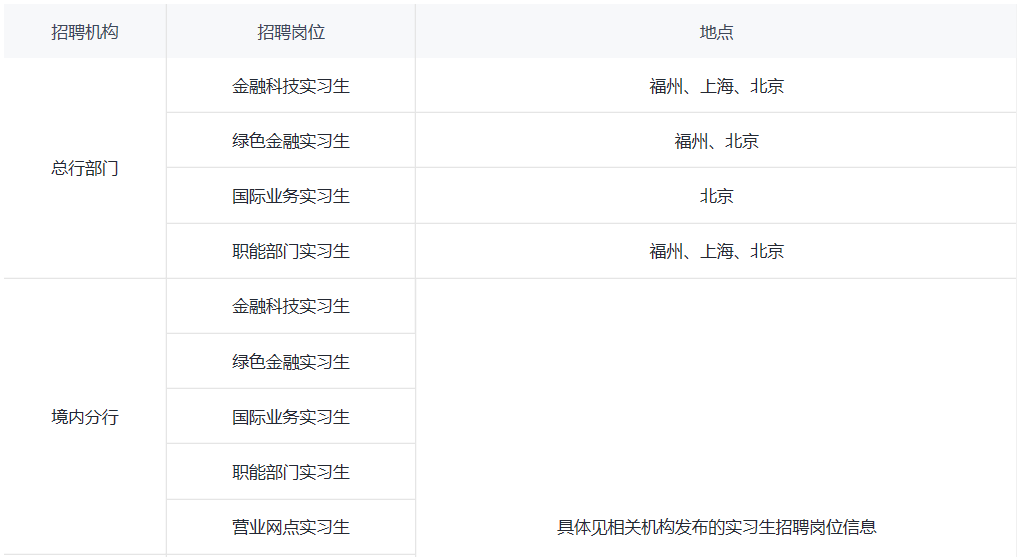The image size is (1017, 557).
Task: Click 绿色金融实习生 under 境内分行
Action: coord(291,362)
